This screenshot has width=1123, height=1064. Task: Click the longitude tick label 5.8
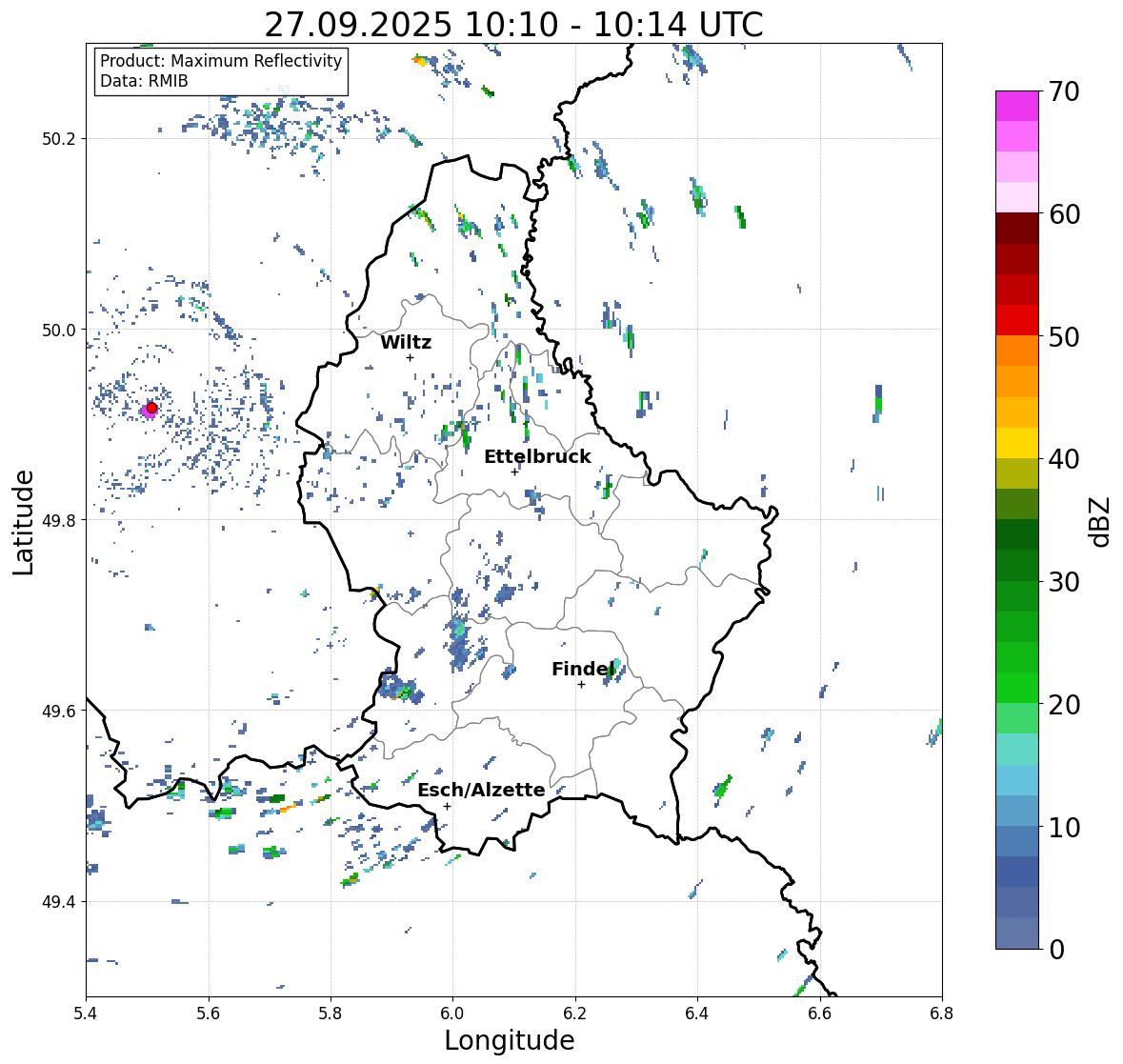coord(331,1013)
